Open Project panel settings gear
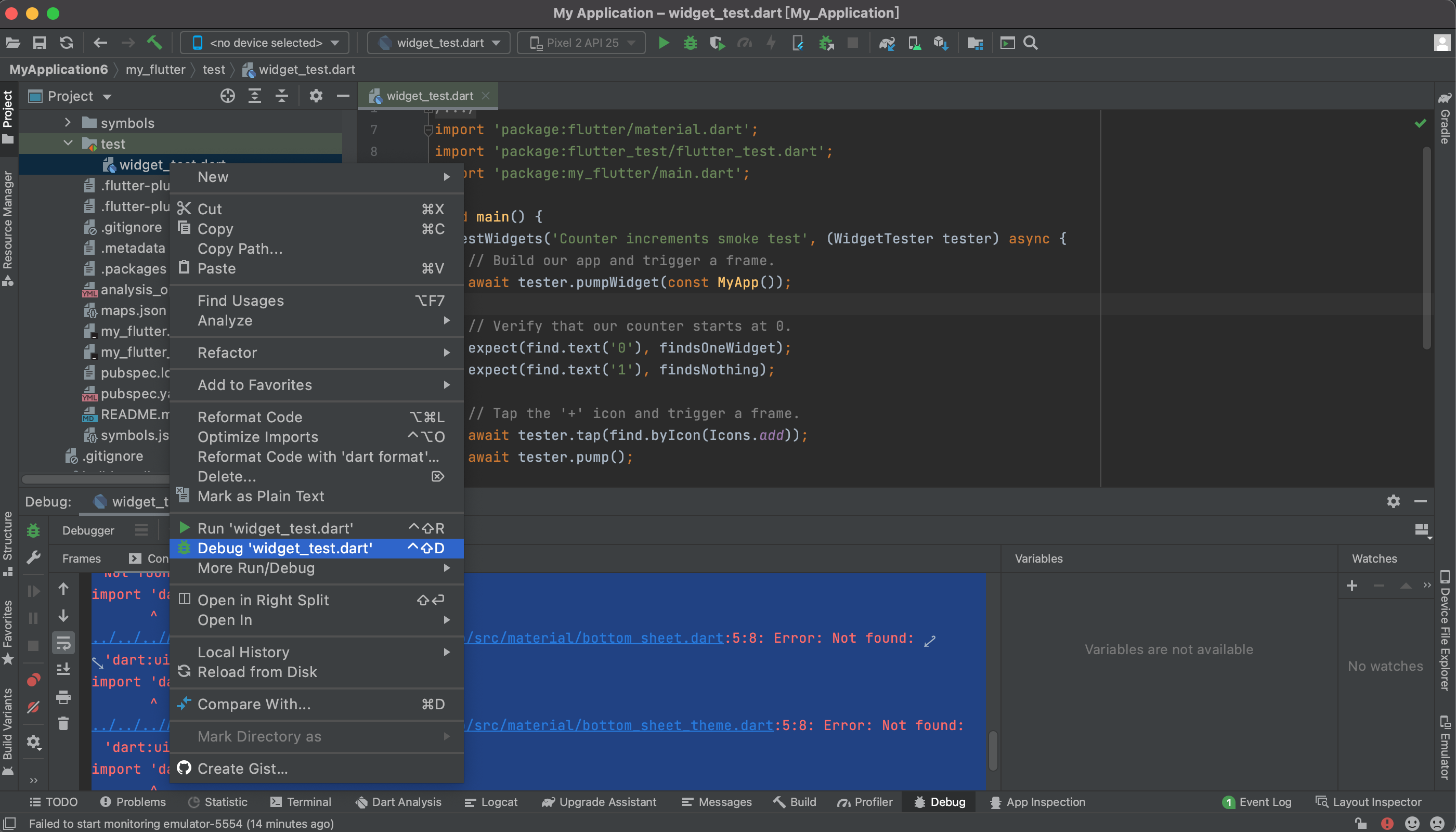The image size is (1456, 832). pos(316,96)
